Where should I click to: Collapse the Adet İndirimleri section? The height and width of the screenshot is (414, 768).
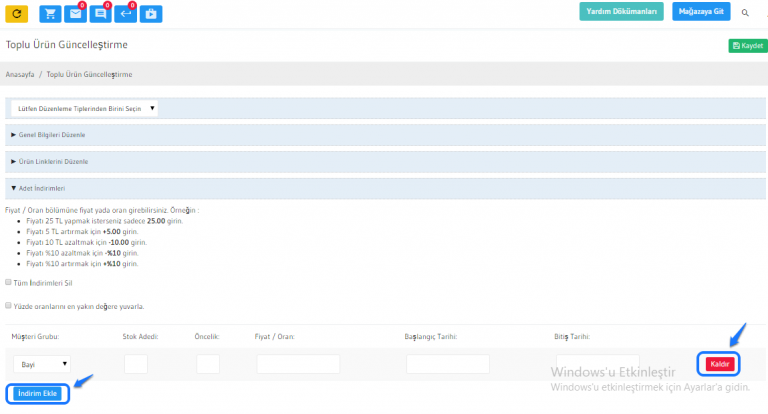point(38,187)
